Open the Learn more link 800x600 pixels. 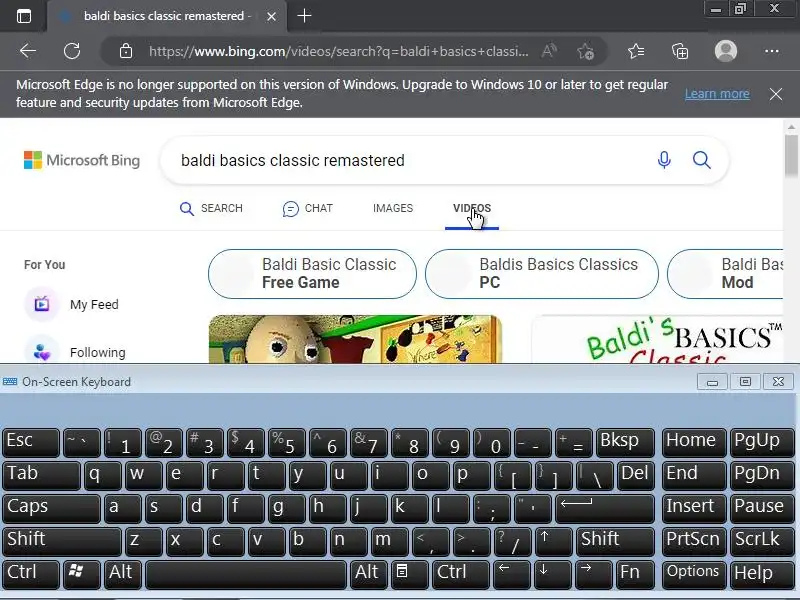pos(717,94)
